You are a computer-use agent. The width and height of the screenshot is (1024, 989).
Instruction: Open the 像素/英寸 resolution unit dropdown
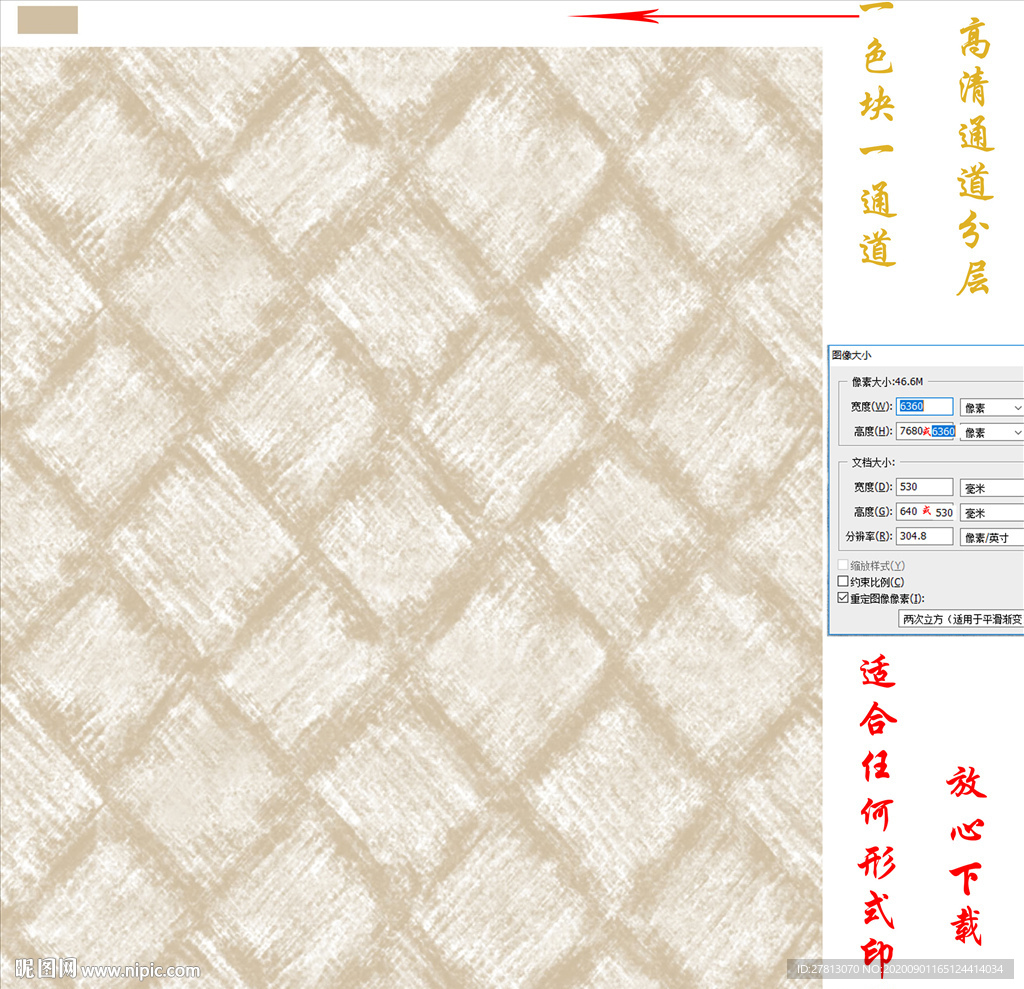(991, 538)
